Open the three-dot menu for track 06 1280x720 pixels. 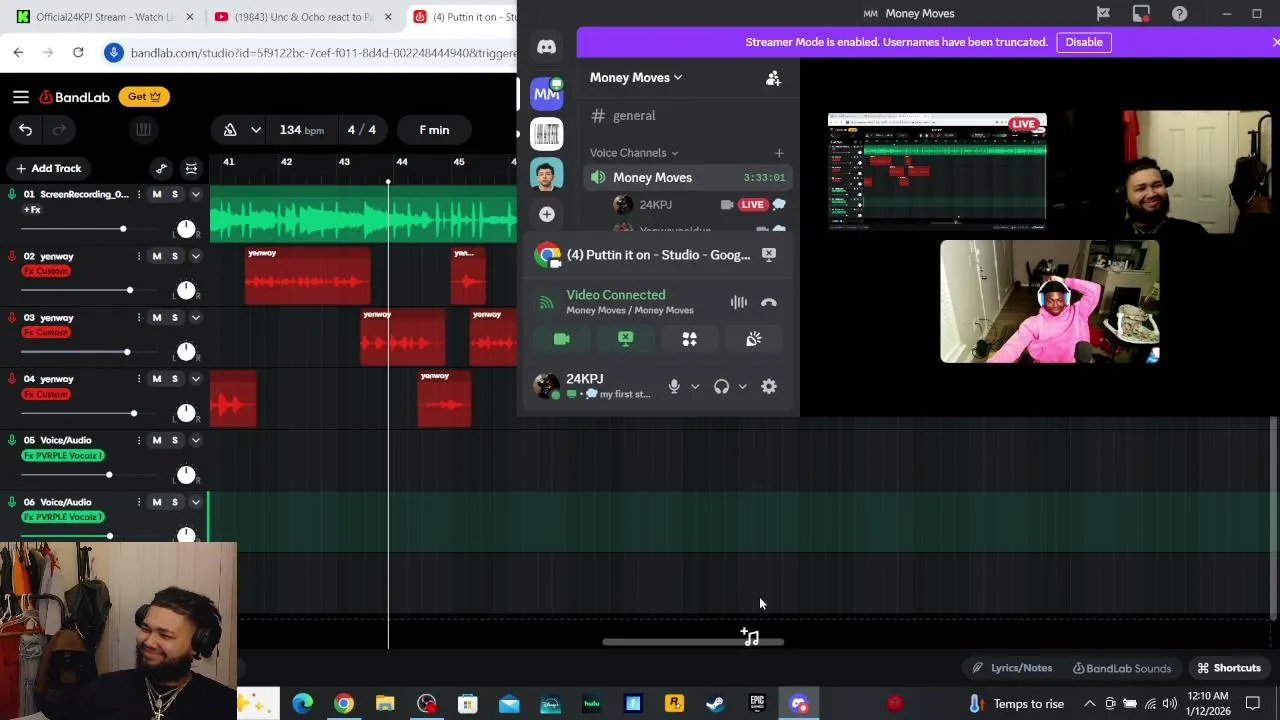coord(139,502)
